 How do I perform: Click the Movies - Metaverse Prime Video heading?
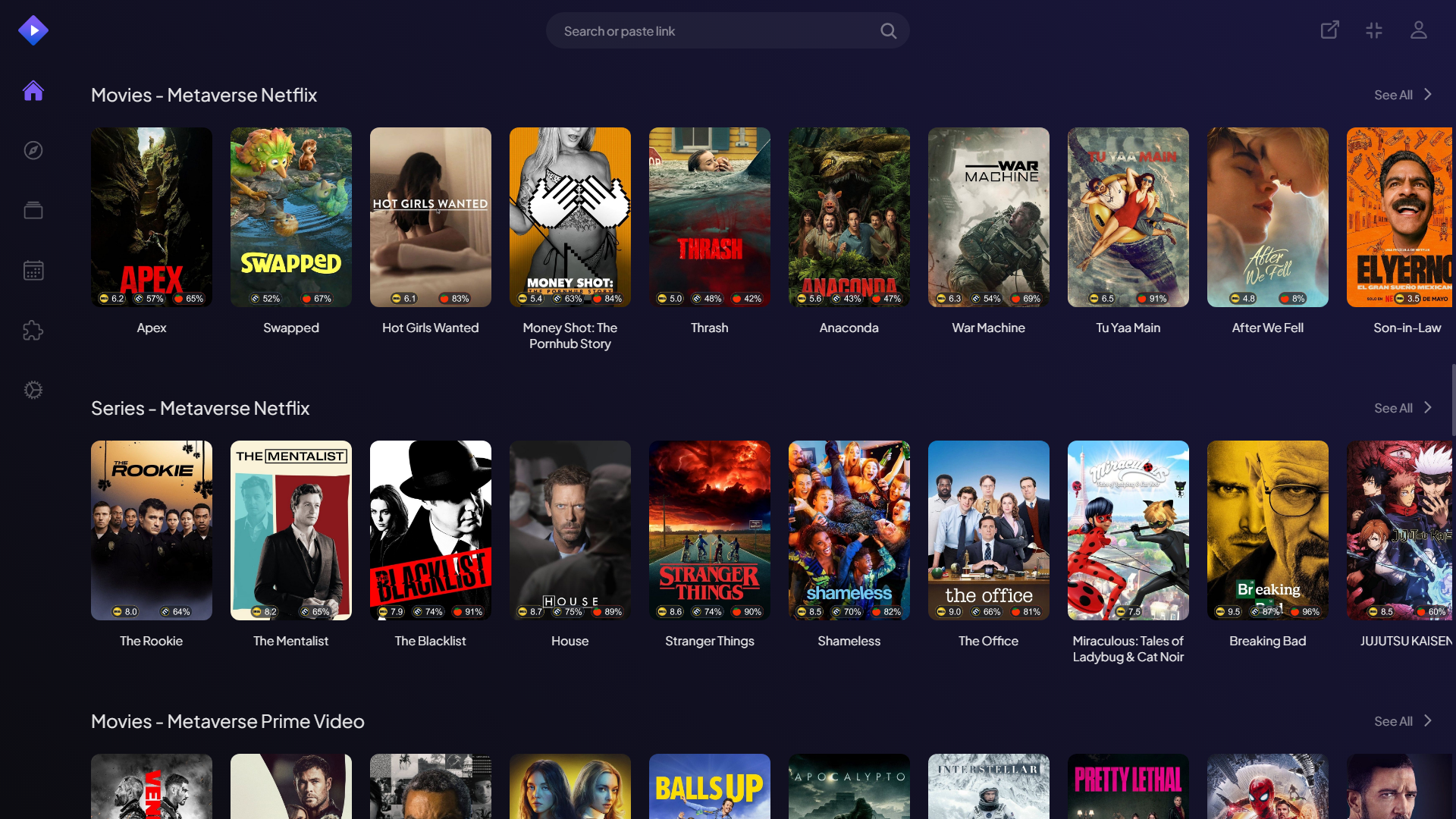coord(227,721)
